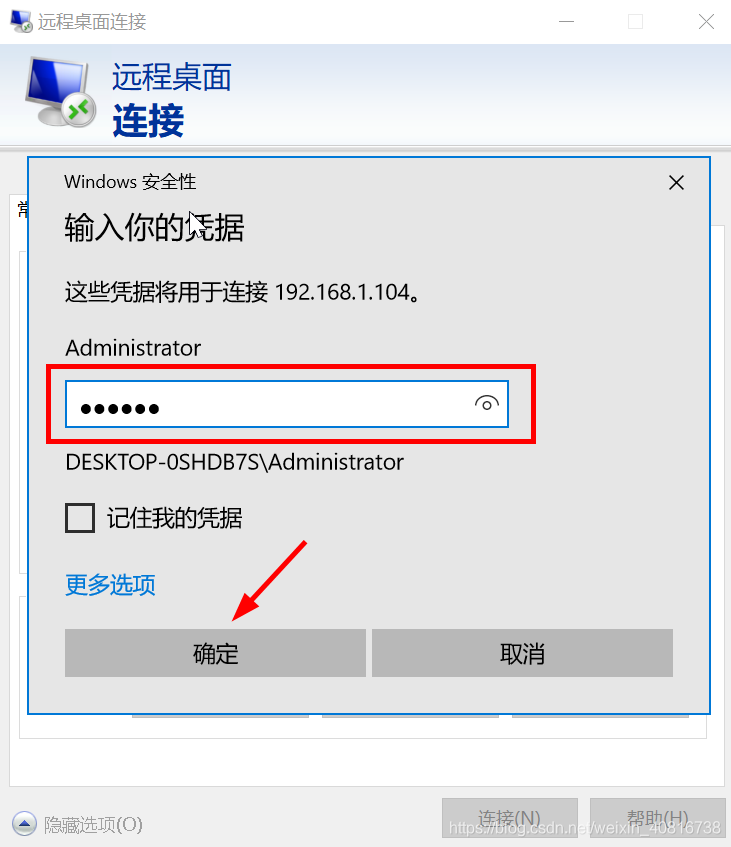Confirm credentials with the 确定 button

[215, 653]
